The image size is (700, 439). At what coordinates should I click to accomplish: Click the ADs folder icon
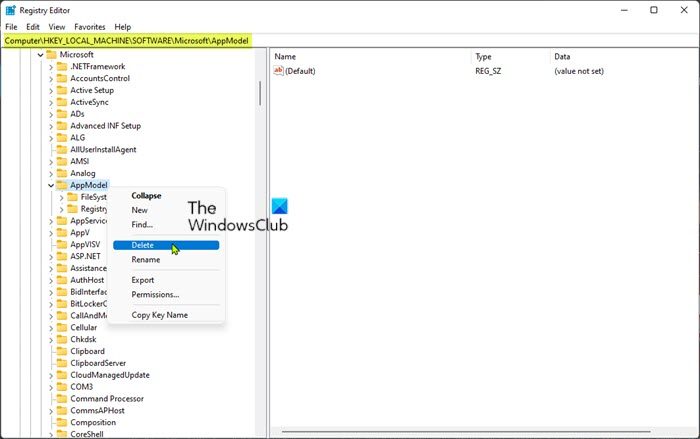point(62,114)
